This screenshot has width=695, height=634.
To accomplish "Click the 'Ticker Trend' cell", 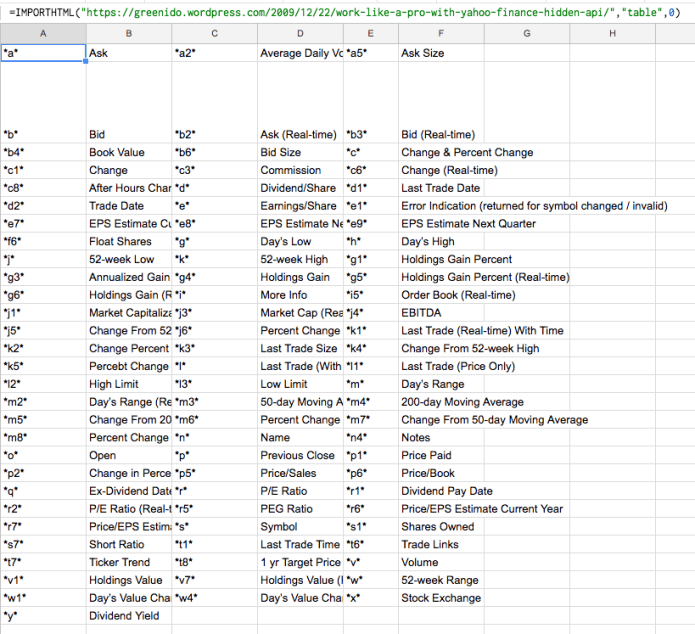I will tap(129, 562).
